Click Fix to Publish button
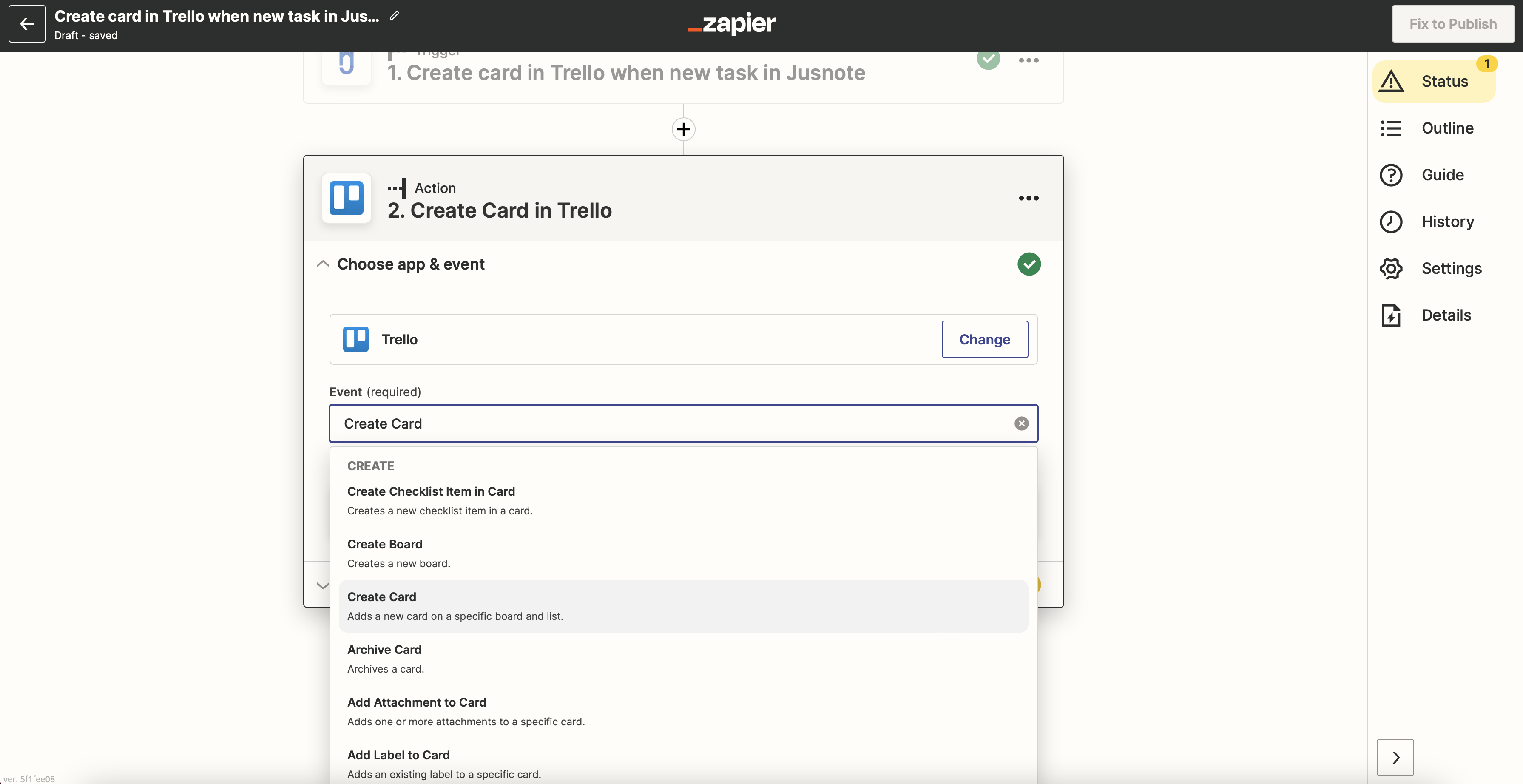The width and height of the screenshot is (1523, 784). pos(1453,24)
